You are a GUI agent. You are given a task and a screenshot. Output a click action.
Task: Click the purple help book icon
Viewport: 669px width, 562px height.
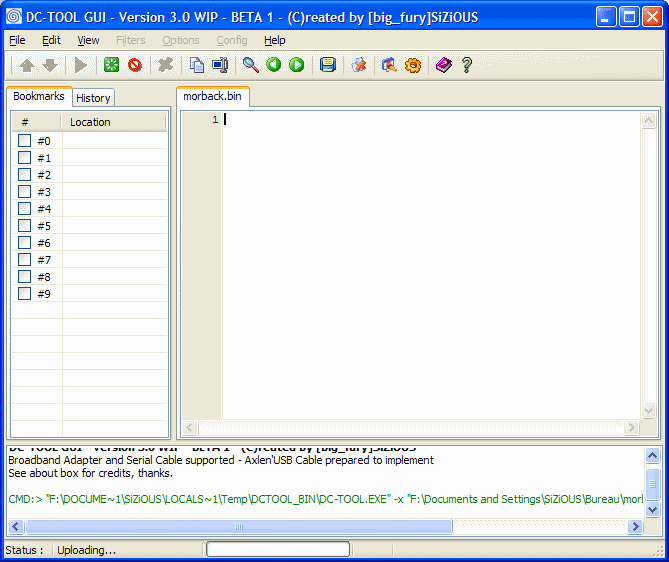(444, 65)
